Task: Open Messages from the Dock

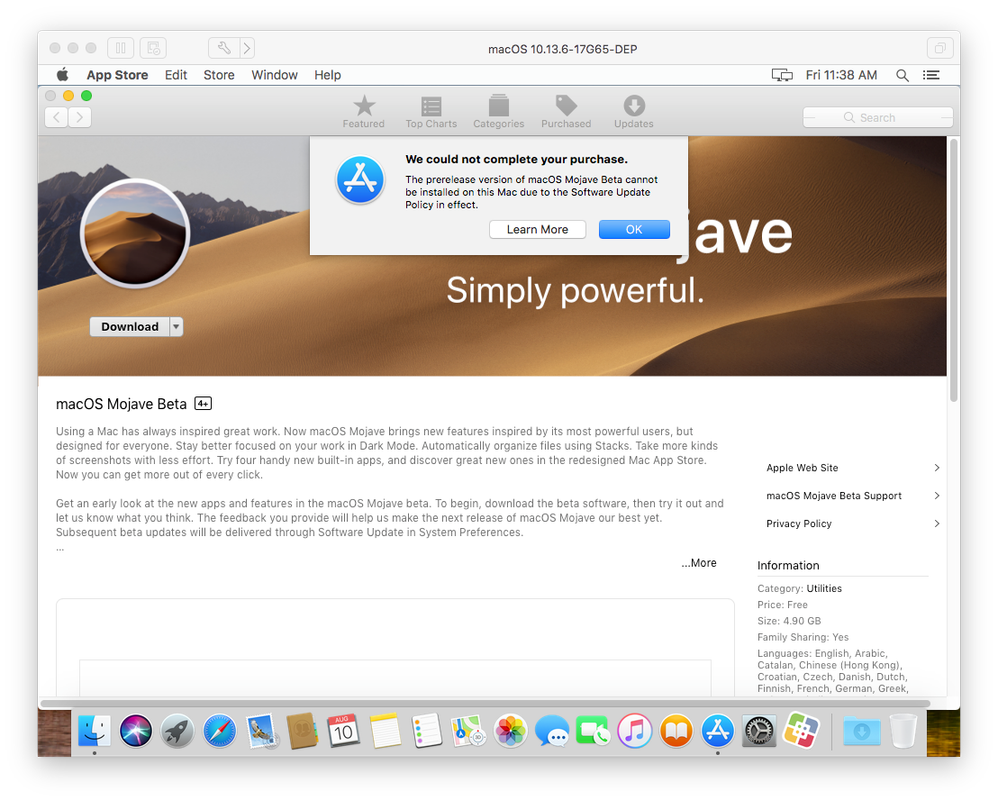Action: pos(551,730)
